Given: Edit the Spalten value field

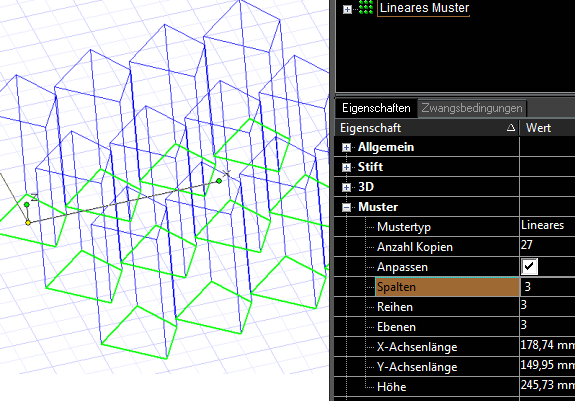Looking at the screenshot, I should click(547, 287).
